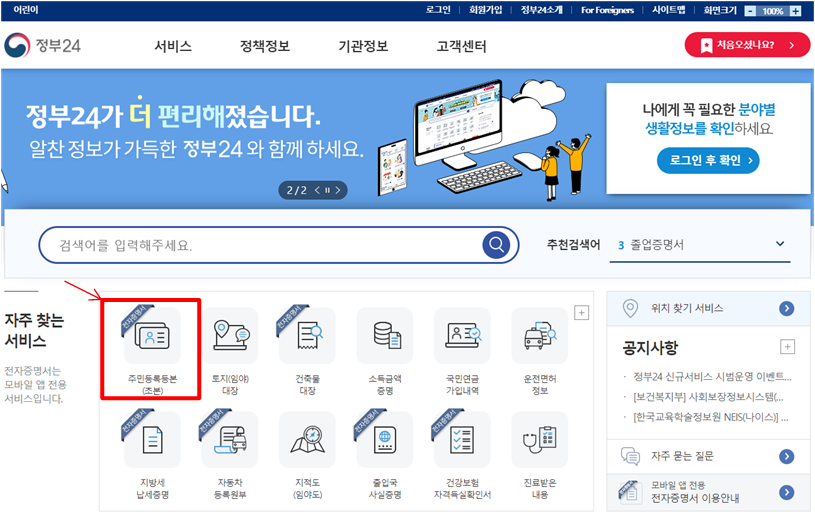Open the 기관정보 menu
This screenshot has height=523, width=815.
(363, 46)
